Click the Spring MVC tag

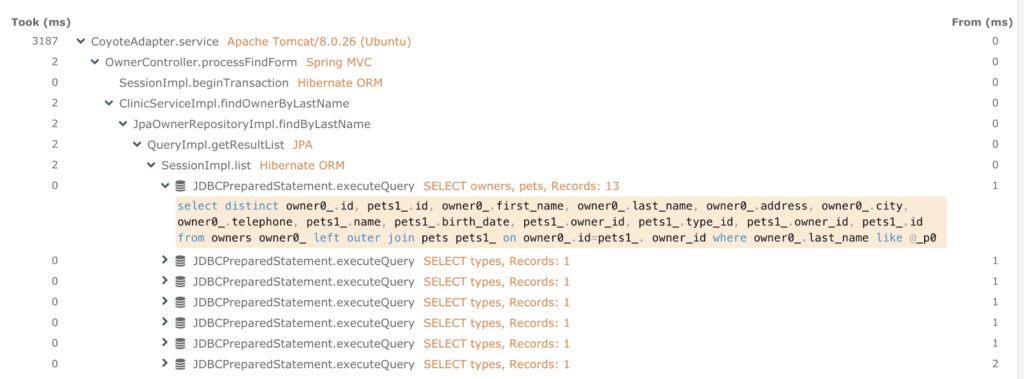(339, 62)
